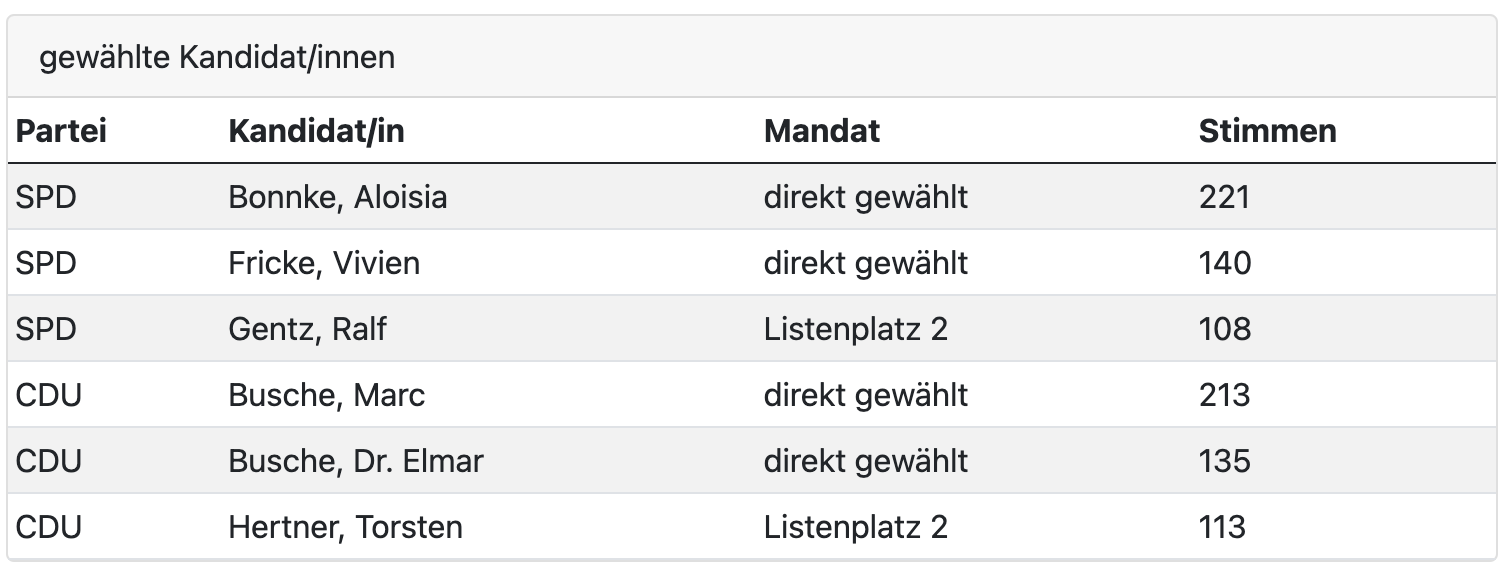Click the Mandat column header
Screen dimensions: 1510x572
822,131
